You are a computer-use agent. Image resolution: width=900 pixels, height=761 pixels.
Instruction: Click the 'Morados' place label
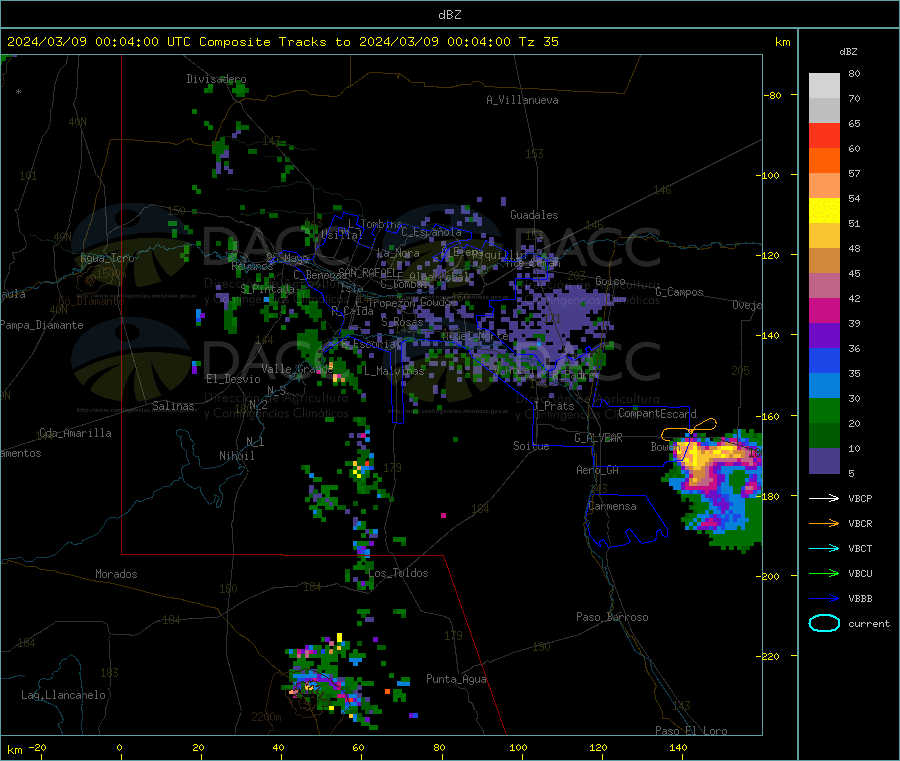click(x=116, y=574)
